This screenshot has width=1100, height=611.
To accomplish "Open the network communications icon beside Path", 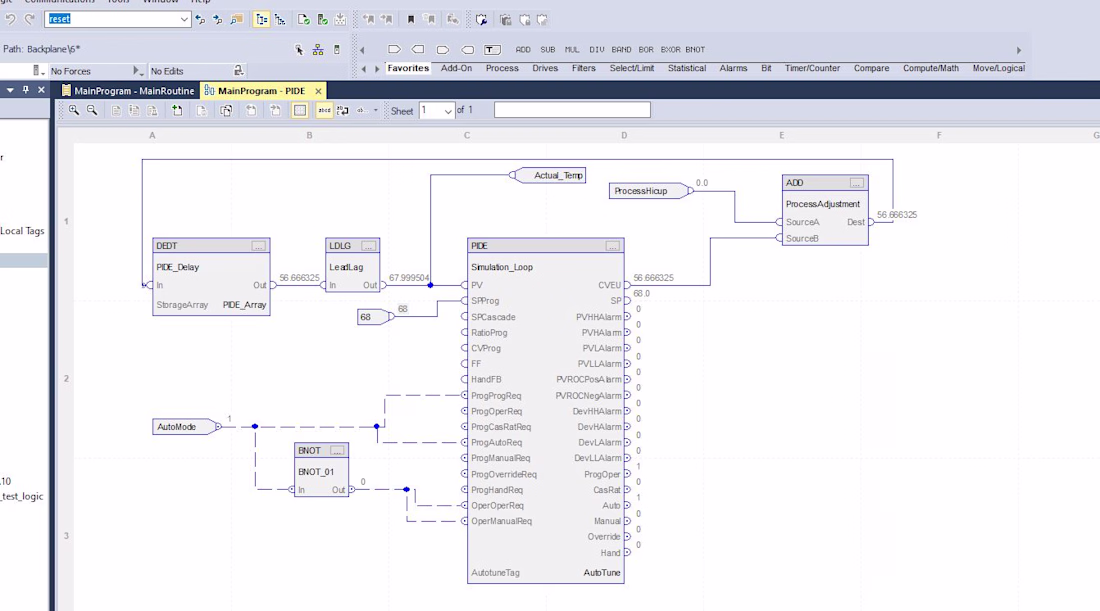I will [x=318, y=50].
